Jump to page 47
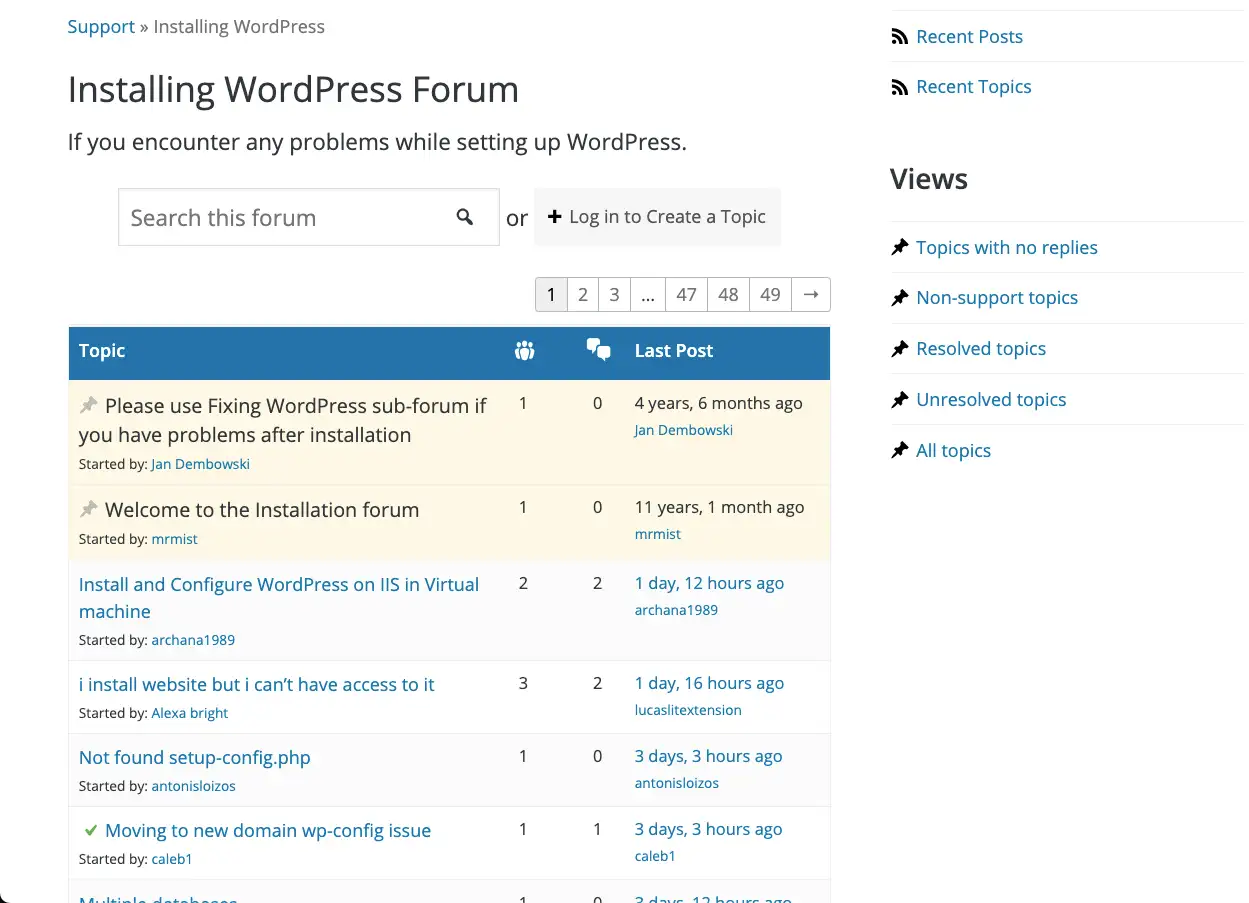Screen dimensions: 1249x903 pos(686,294)
